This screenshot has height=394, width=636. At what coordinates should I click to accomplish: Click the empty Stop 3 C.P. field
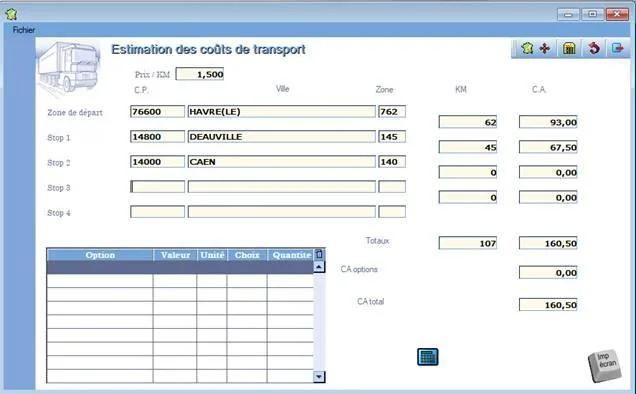click(x=157, y=187)
